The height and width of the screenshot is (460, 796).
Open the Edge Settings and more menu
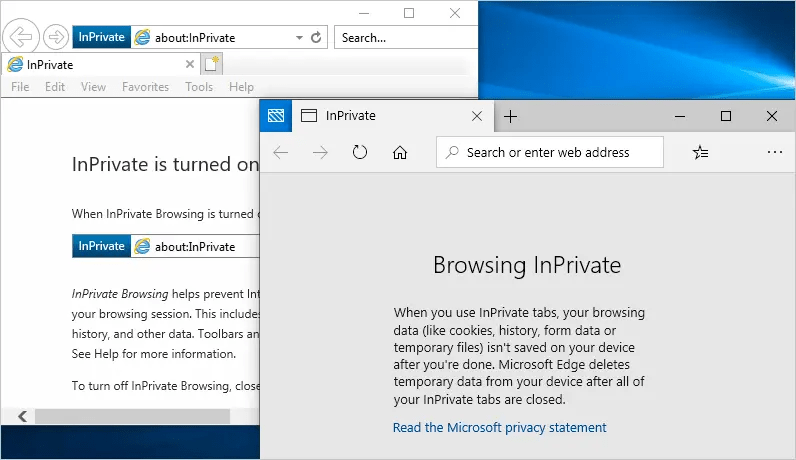(x=775, y=152)
